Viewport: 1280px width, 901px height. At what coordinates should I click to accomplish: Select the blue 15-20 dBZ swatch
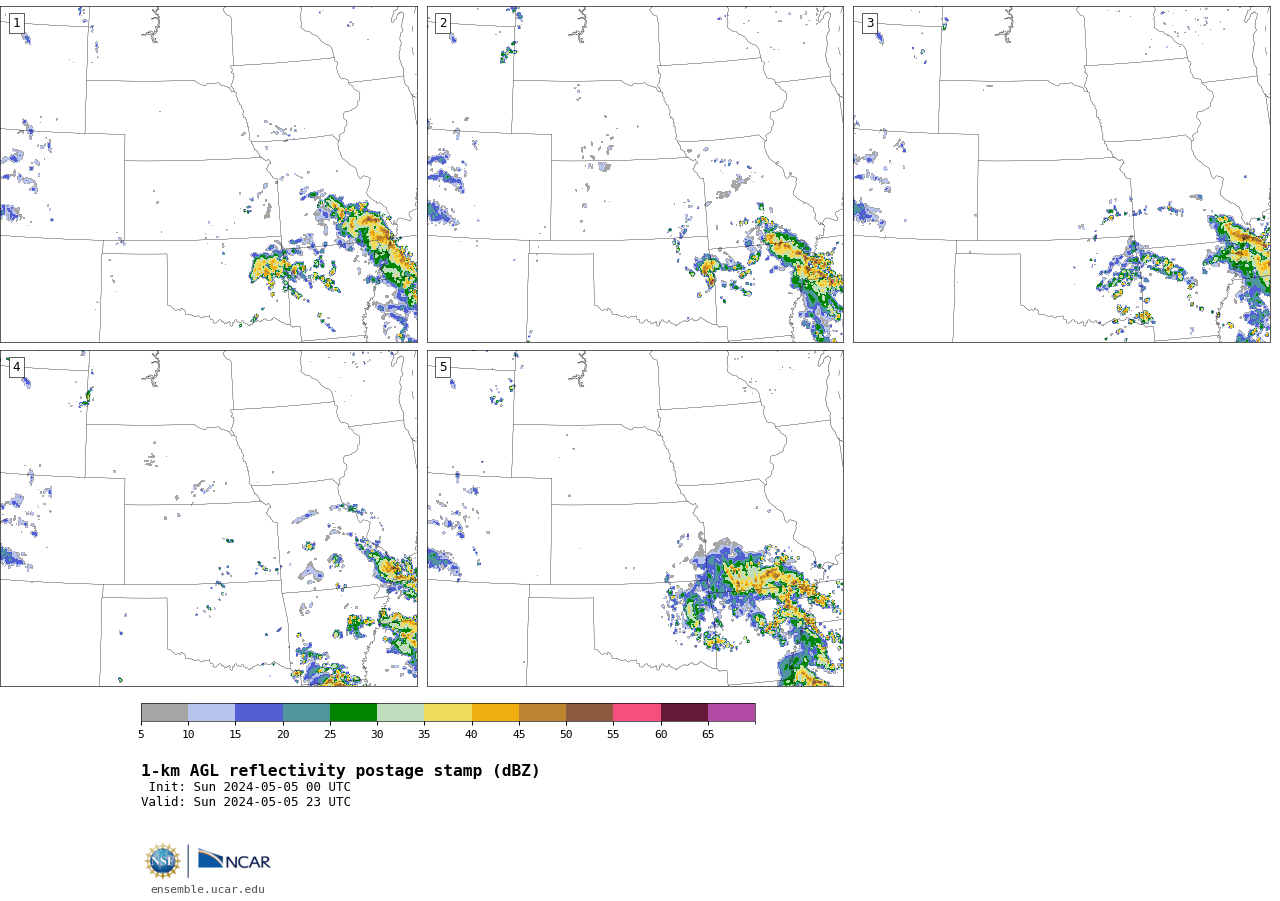pyautogui.click(x=259, y=713)
